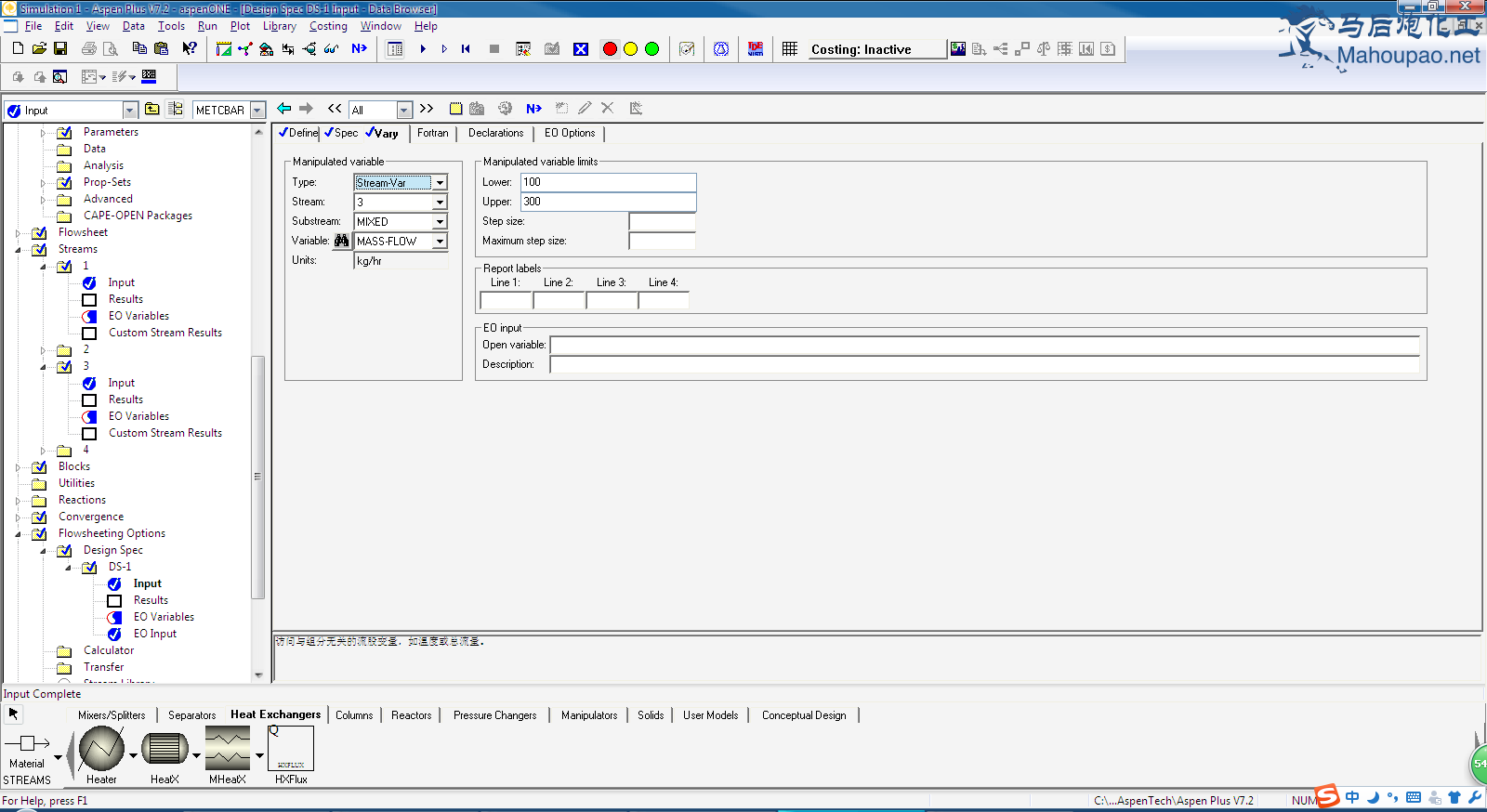The height and width of the screenshot is (812, 1487).
Task: Open the NIST TDE icon
Action: click(756, 48)
